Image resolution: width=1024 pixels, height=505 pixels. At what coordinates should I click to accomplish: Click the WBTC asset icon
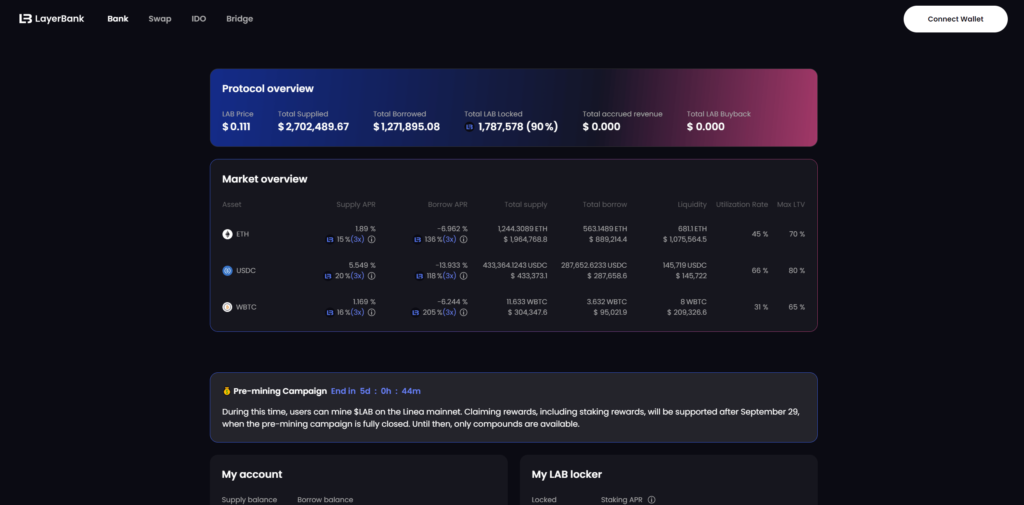tap(227, 307)
